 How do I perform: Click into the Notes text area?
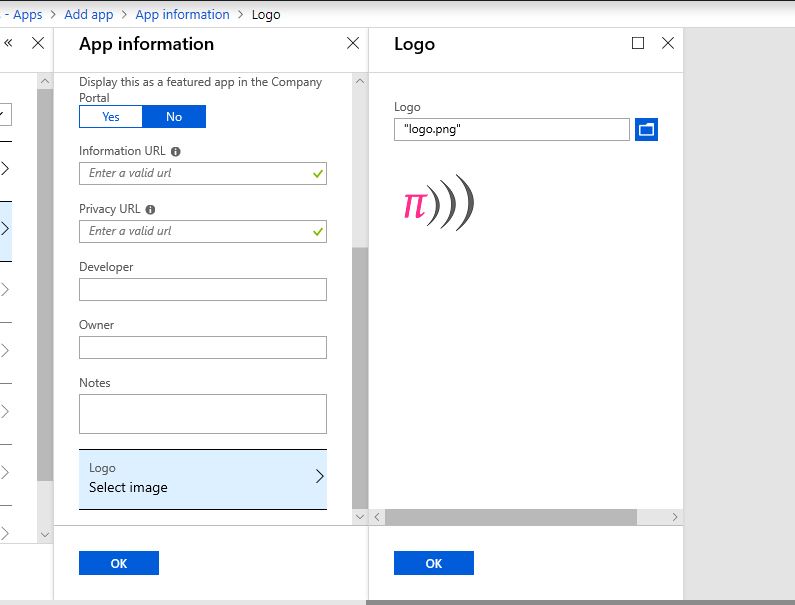pos(203,413)
